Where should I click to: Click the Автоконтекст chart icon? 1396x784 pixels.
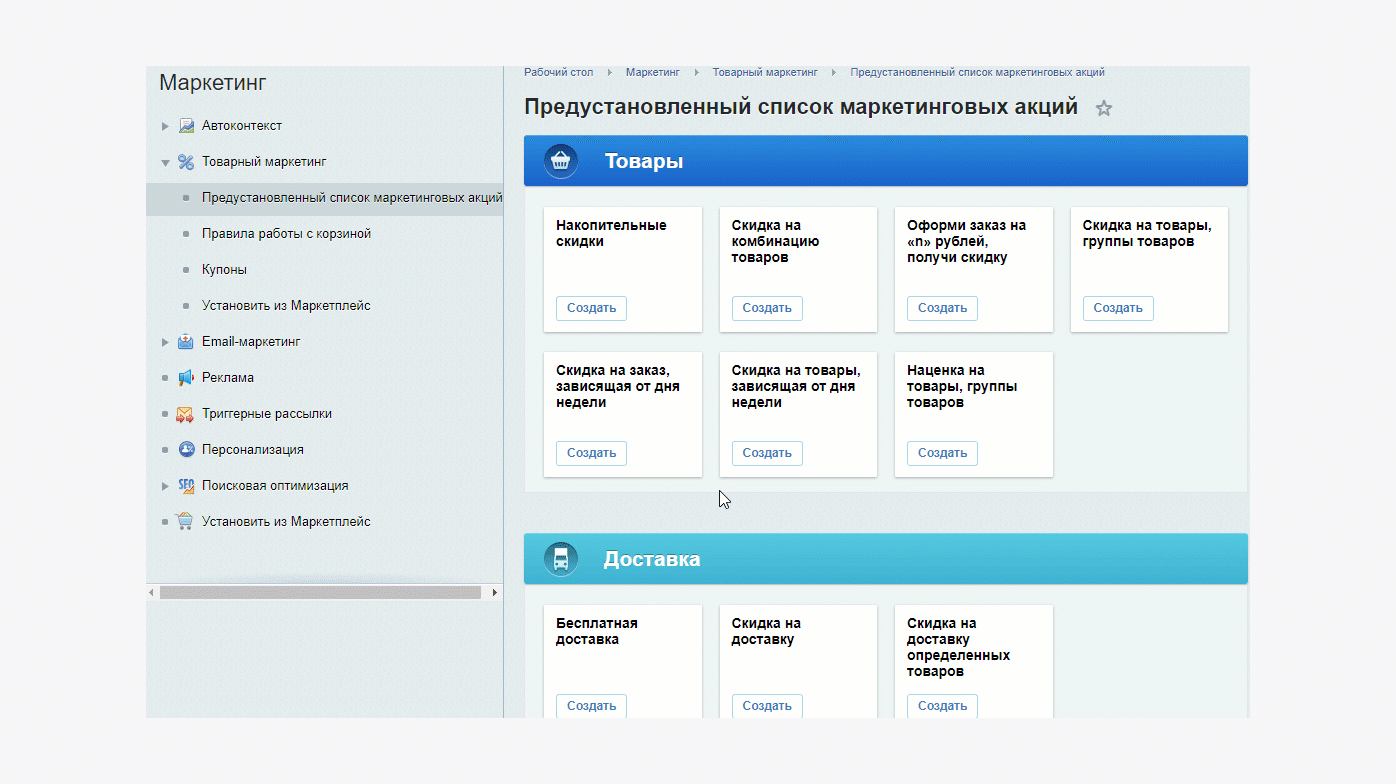point(186,126)
